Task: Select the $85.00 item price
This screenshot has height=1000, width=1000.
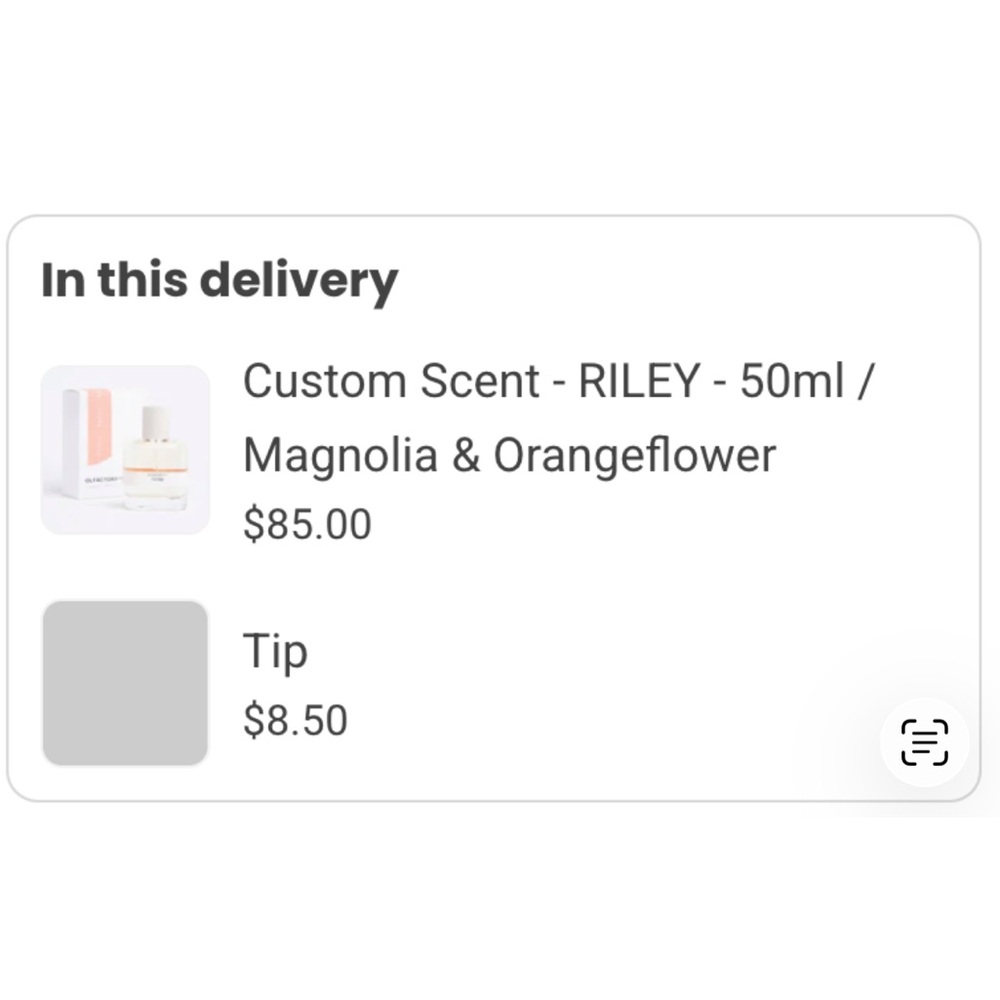Action: [307, 524]
